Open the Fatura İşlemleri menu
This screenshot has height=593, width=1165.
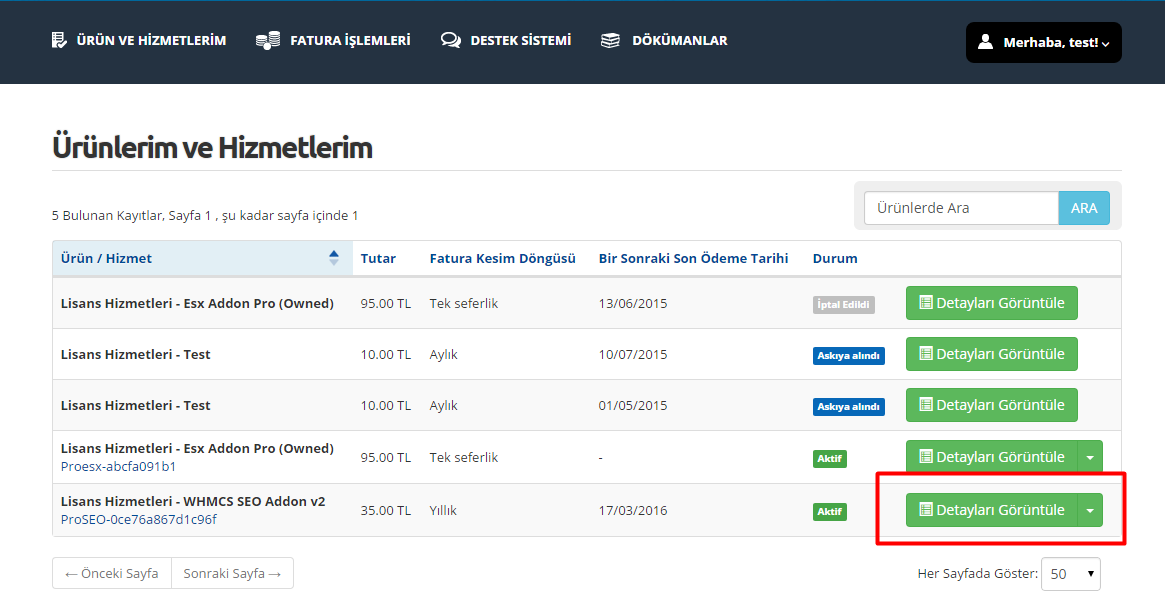click(x=350, y=41)
